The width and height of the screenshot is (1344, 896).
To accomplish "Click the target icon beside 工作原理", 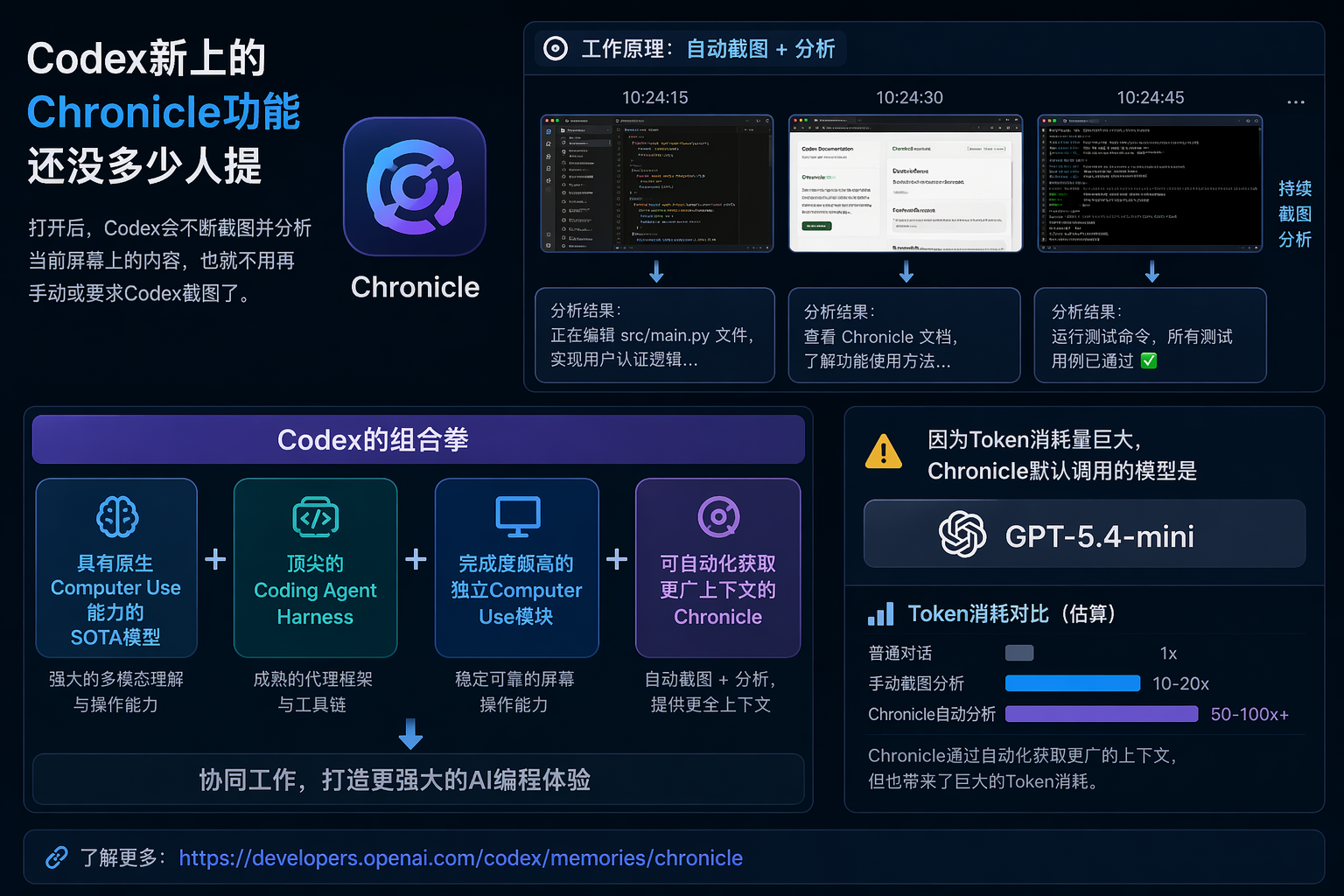I will click(556, 49).
